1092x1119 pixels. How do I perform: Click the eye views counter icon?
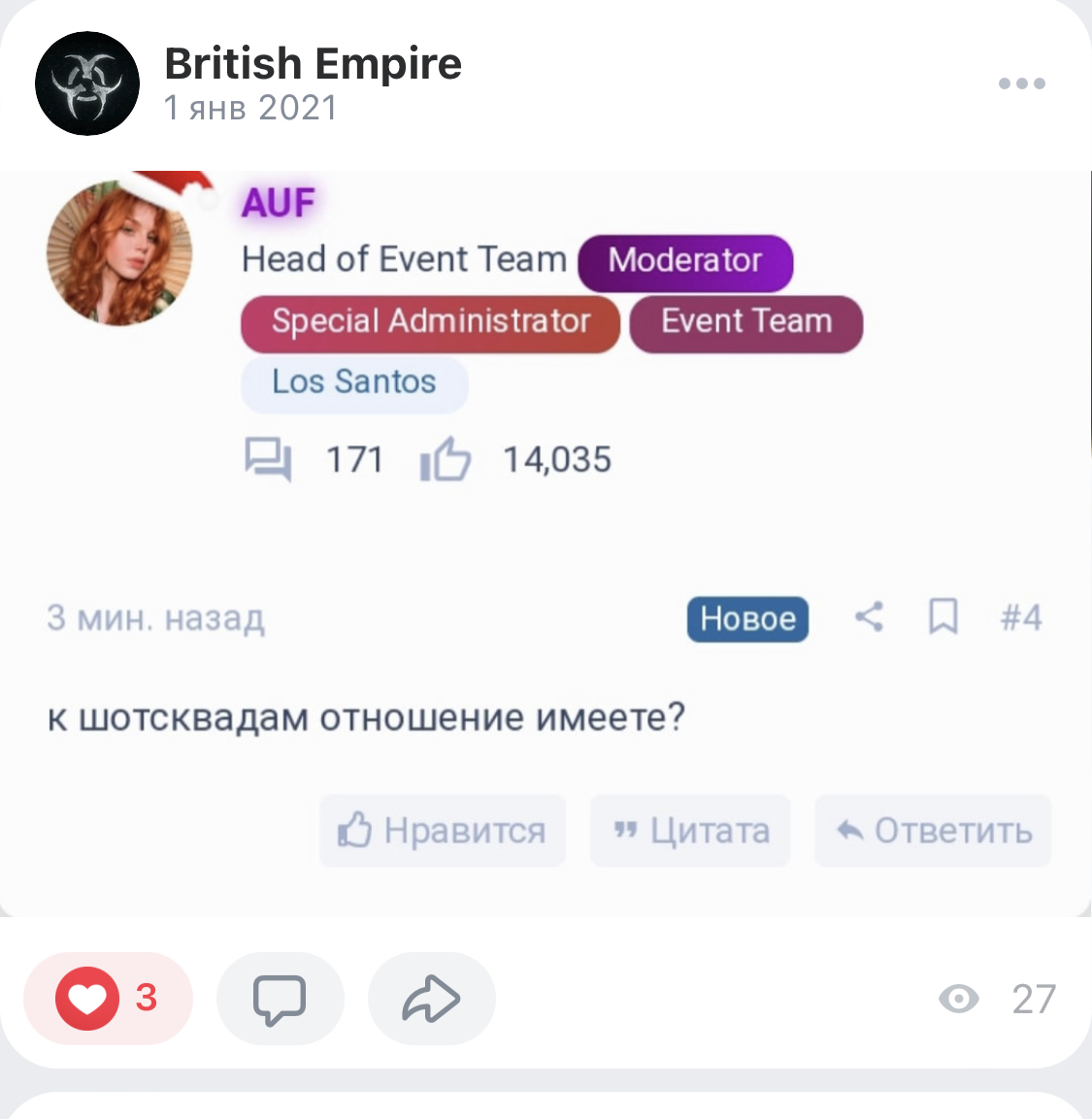point(959,999)
